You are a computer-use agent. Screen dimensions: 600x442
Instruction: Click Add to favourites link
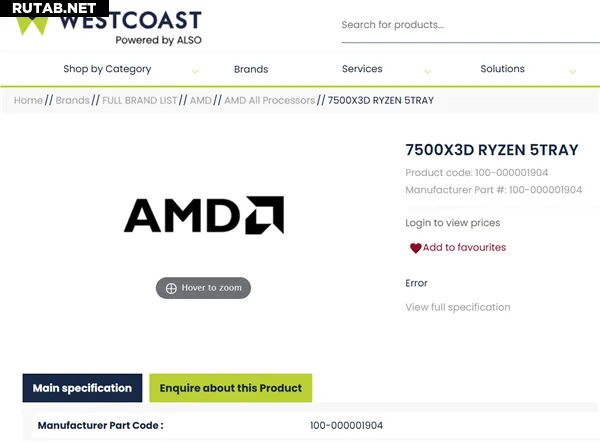pyautogui.click(x=464, y=248)
